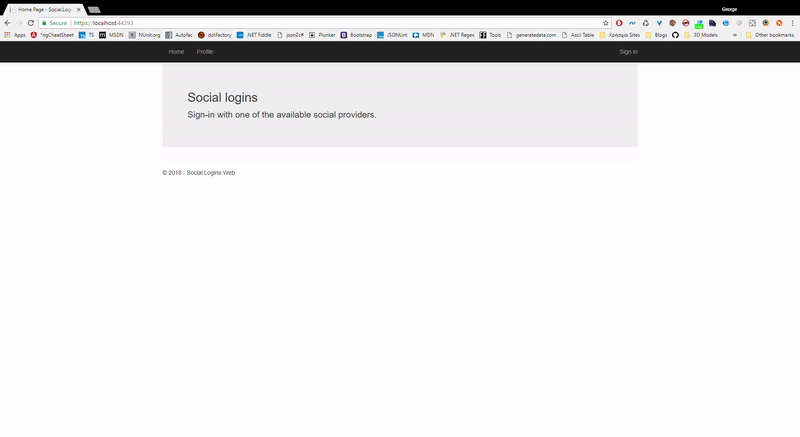Open the red Opera-style extension icon
This screenshot has height=437, width=800.
619,23
